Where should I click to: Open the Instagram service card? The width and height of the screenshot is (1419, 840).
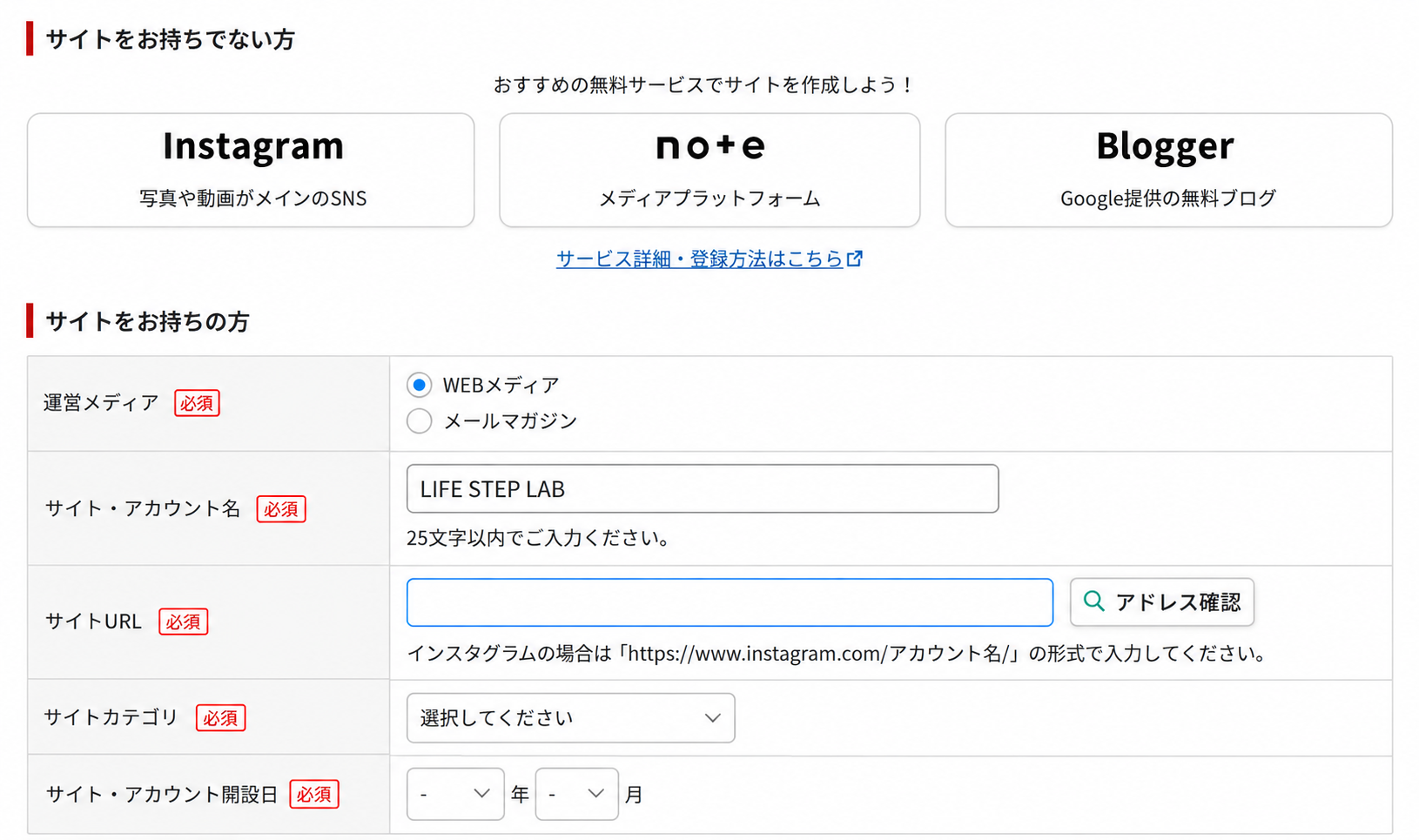click(251, 170)
